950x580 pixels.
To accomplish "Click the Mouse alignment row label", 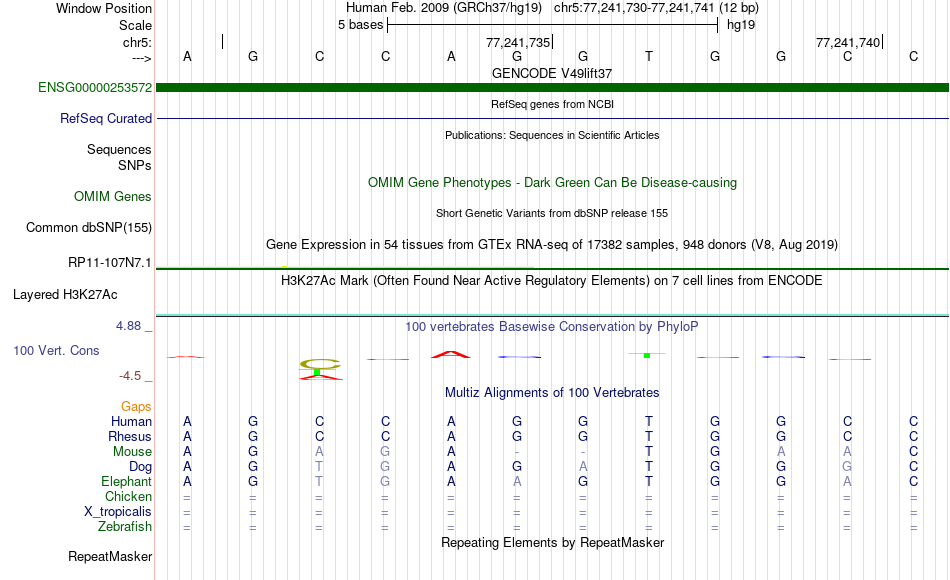I will (132, 452).
